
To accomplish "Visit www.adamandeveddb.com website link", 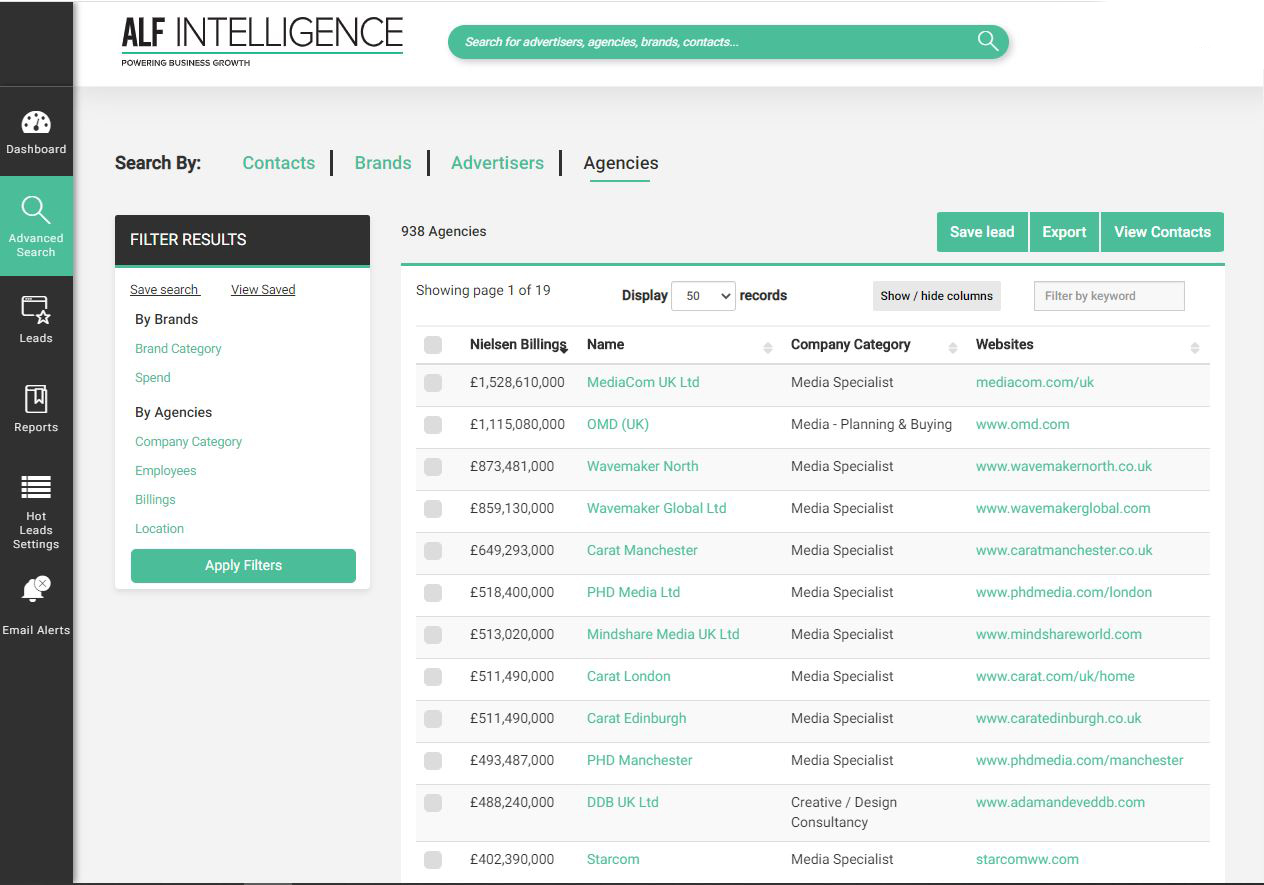I will 1060,803.
